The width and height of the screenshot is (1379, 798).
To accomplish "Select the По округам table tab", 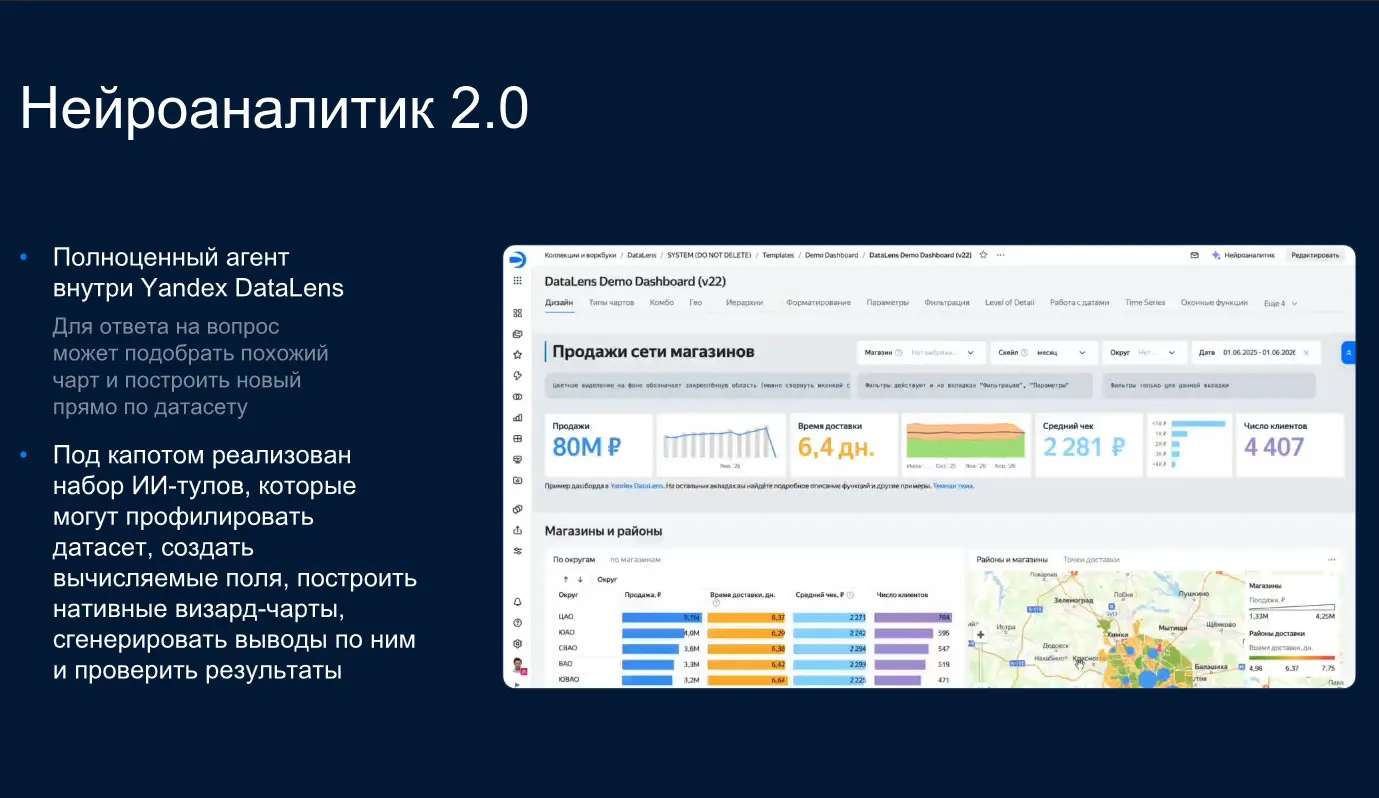I will click(x=574, y=560).
